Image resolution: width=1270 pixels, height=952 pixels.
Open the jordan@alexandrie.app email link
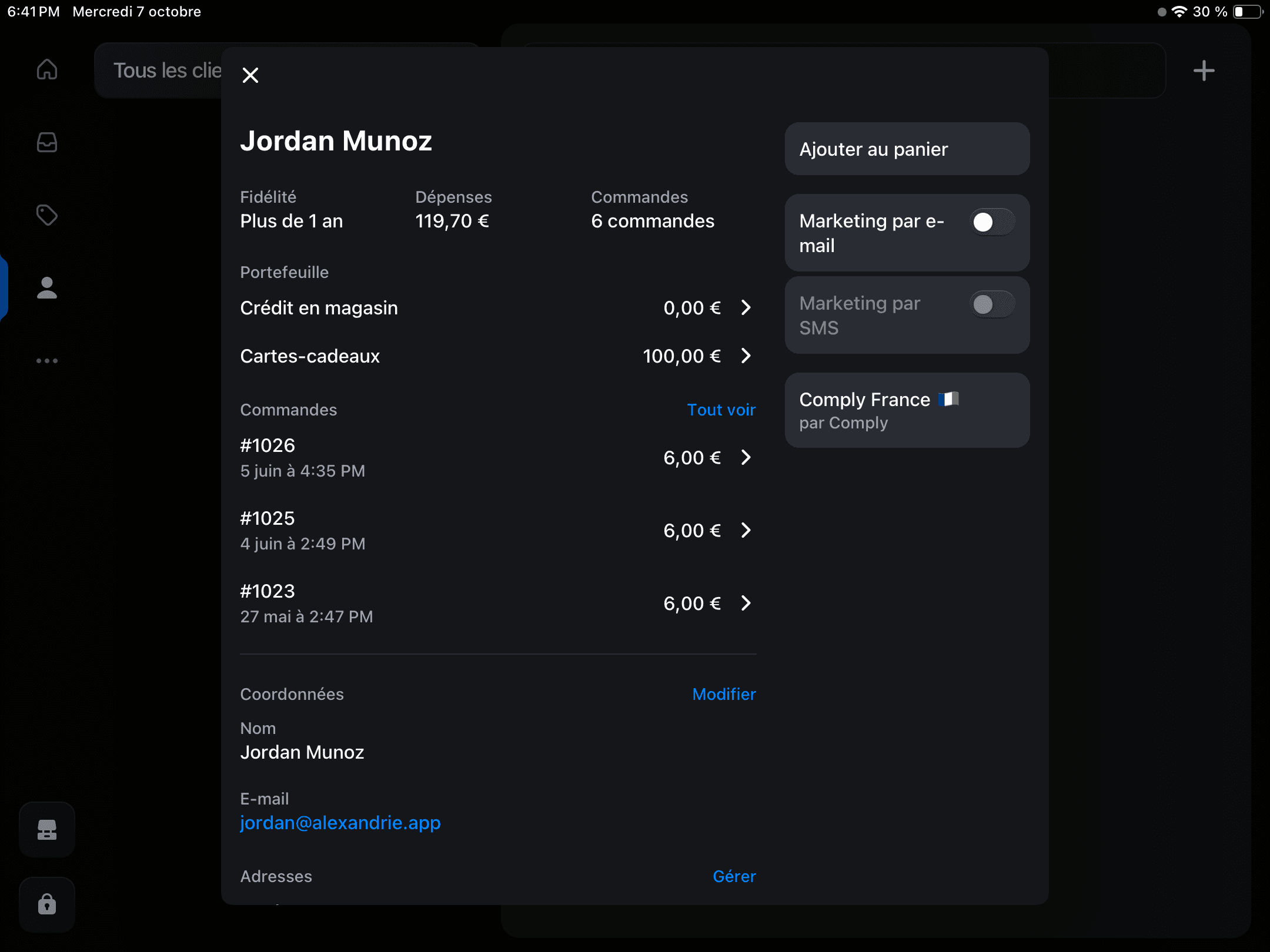[x=340, y=823]
